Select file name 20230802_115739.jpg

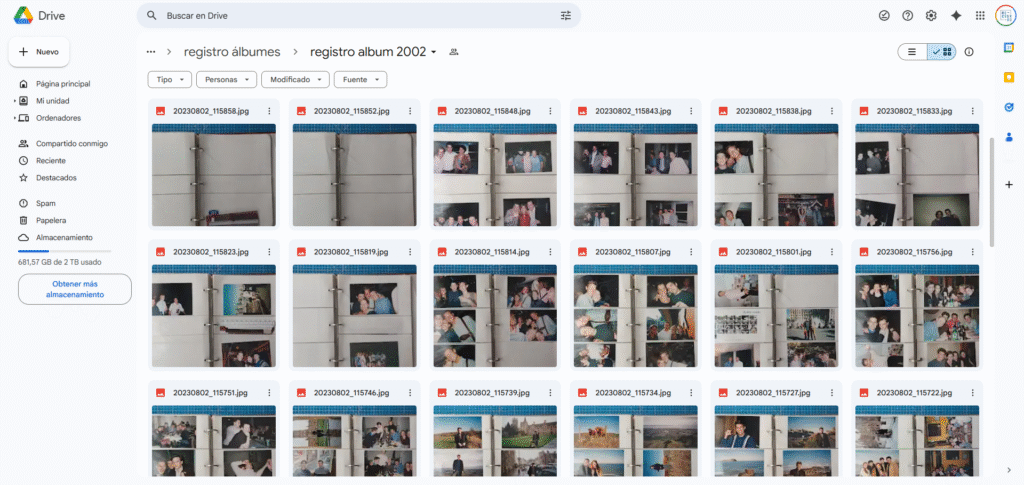(x=492, y=392)
